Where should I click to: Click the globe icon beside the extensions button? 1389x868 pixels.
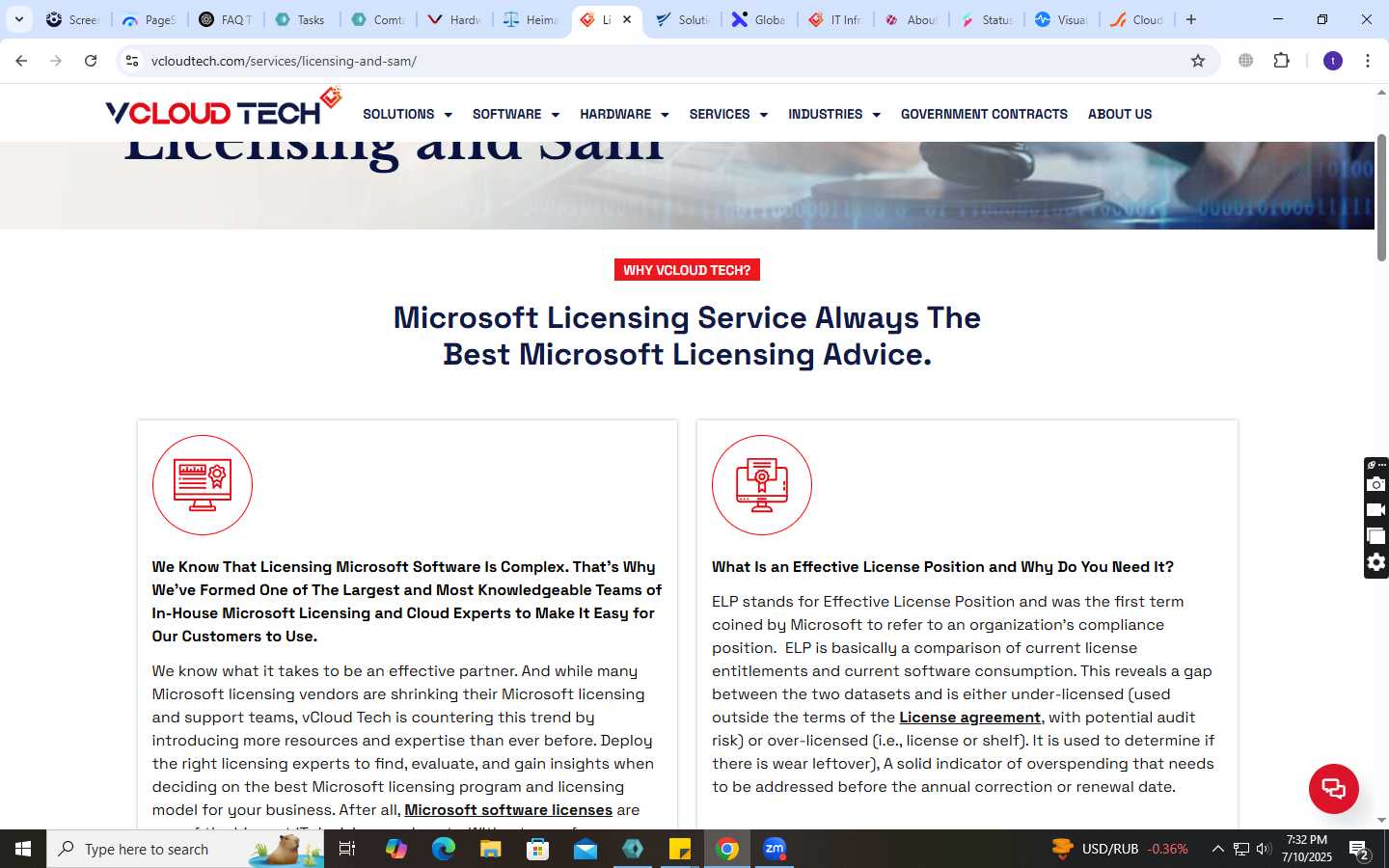[1246, 61]
